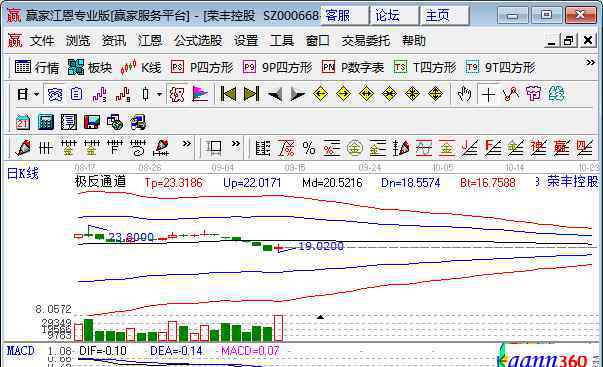Open the calendar date icon
The height and width of the screenshot is (367, 603).
click(23, 122)
